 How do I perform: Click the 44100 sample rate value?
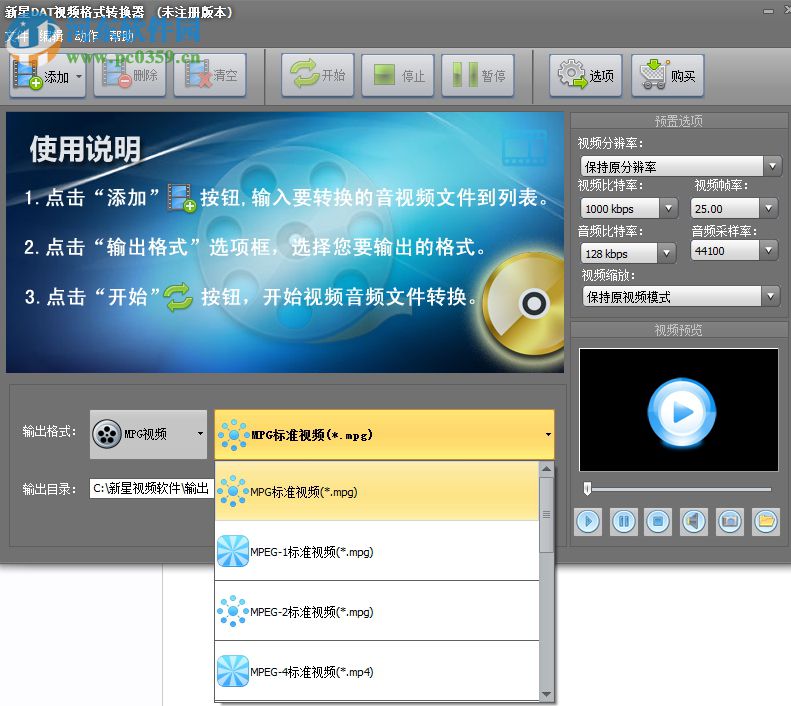[x=725, y=250]
